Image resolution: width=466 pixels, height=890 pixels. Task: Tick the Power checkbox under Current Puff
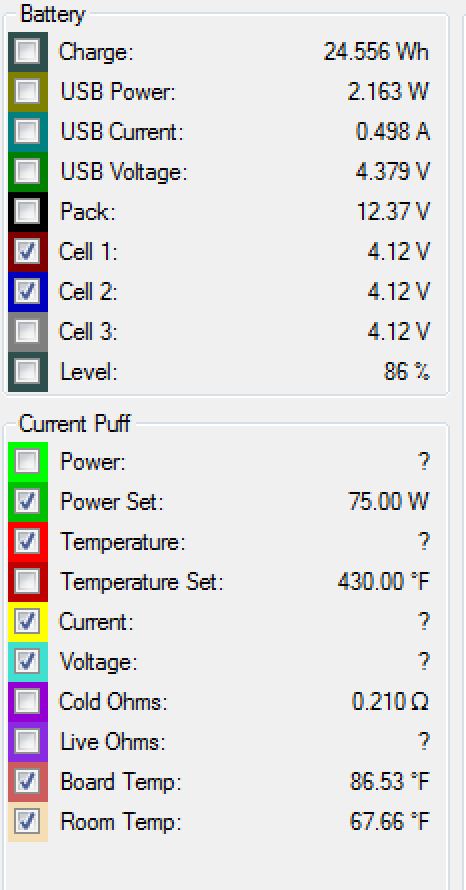28,461
